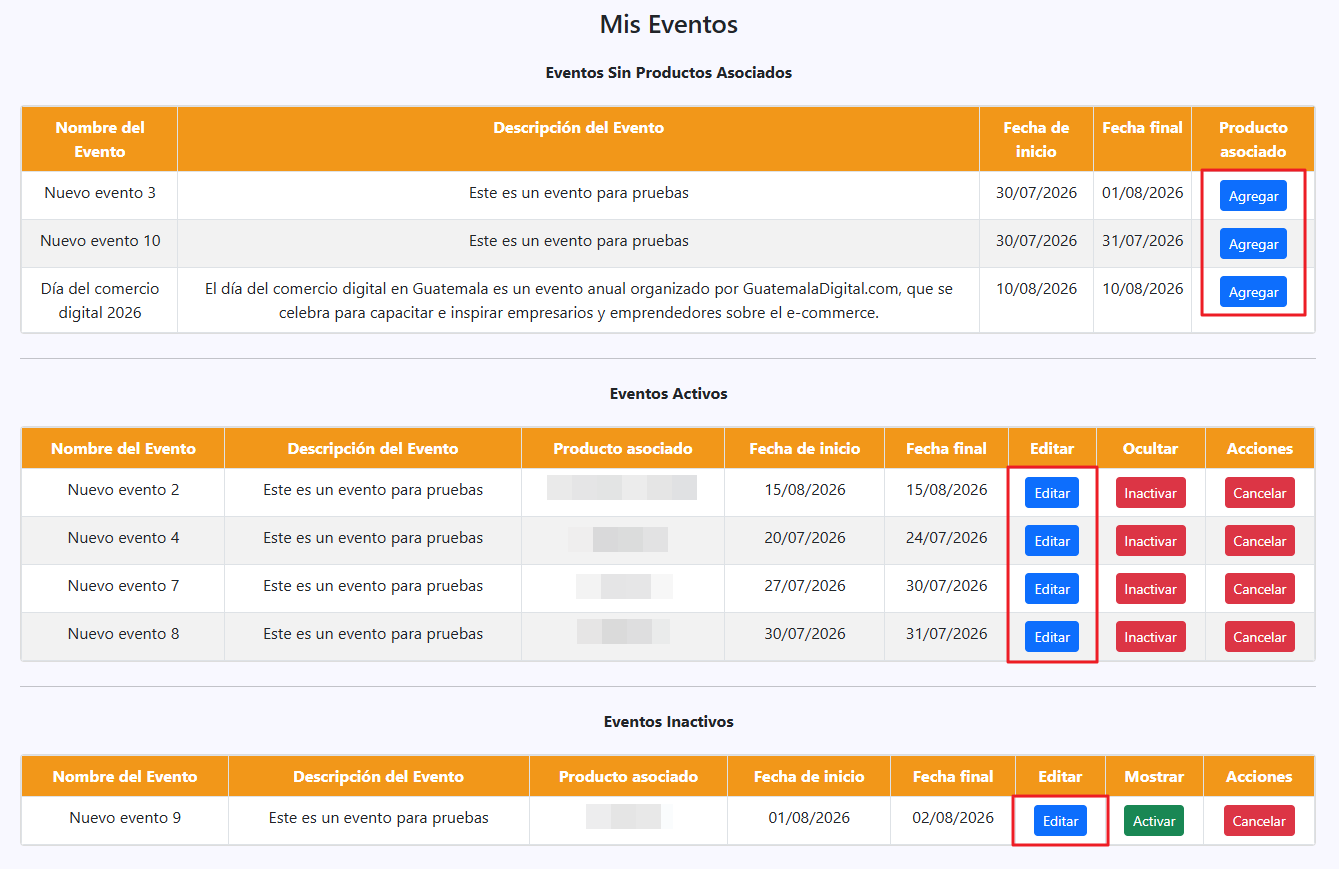
Task: Cancel Nuevo evento 4
Action: point(1259,541)
